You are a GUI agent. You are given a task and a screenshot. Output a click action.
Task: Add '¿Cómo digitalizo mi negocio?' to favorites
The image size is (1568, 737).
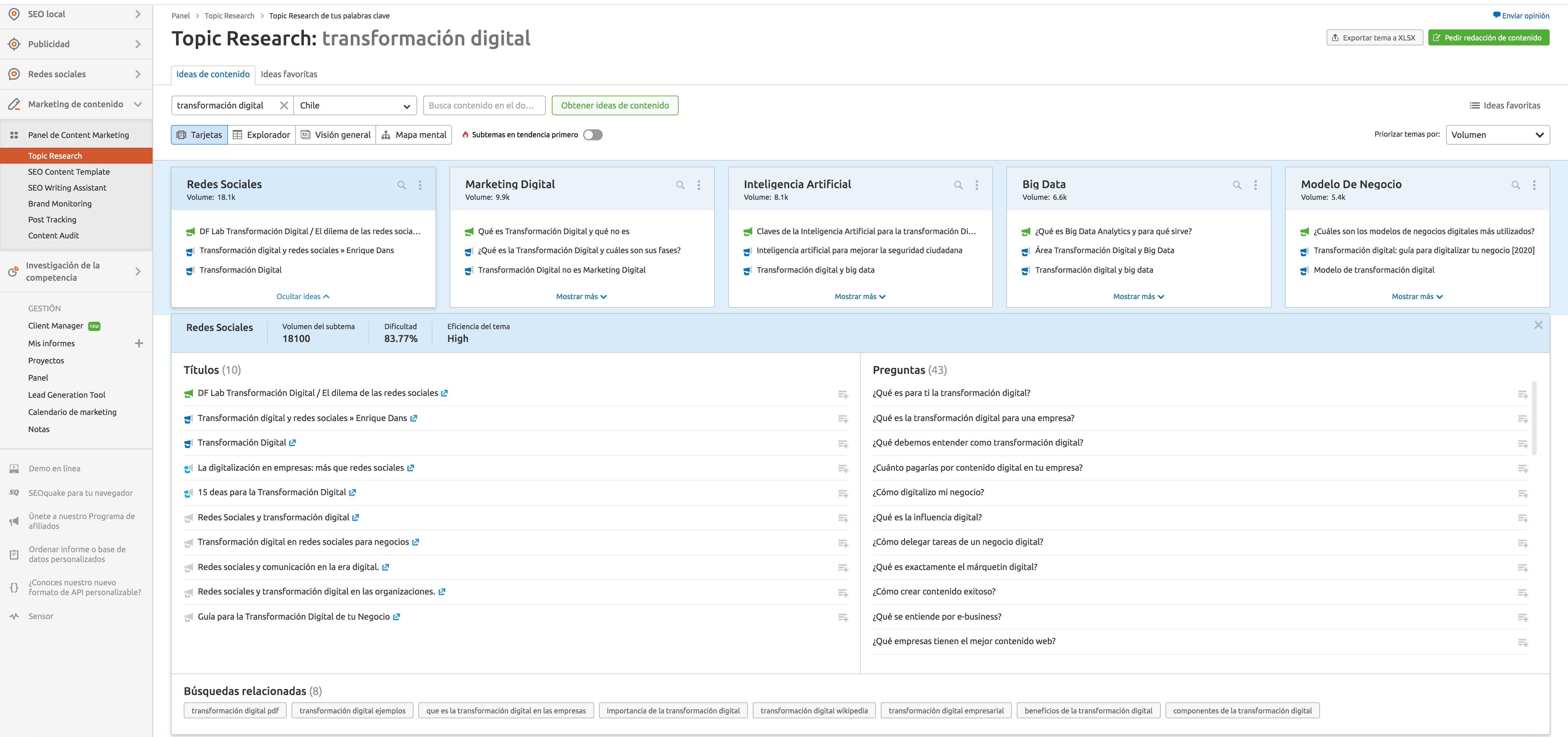[1522, 493]
